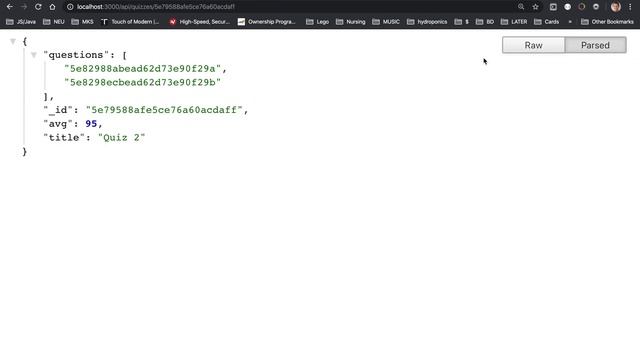Go back to the previous page
This screenshot has height=360, width=640.
[9, 7]
